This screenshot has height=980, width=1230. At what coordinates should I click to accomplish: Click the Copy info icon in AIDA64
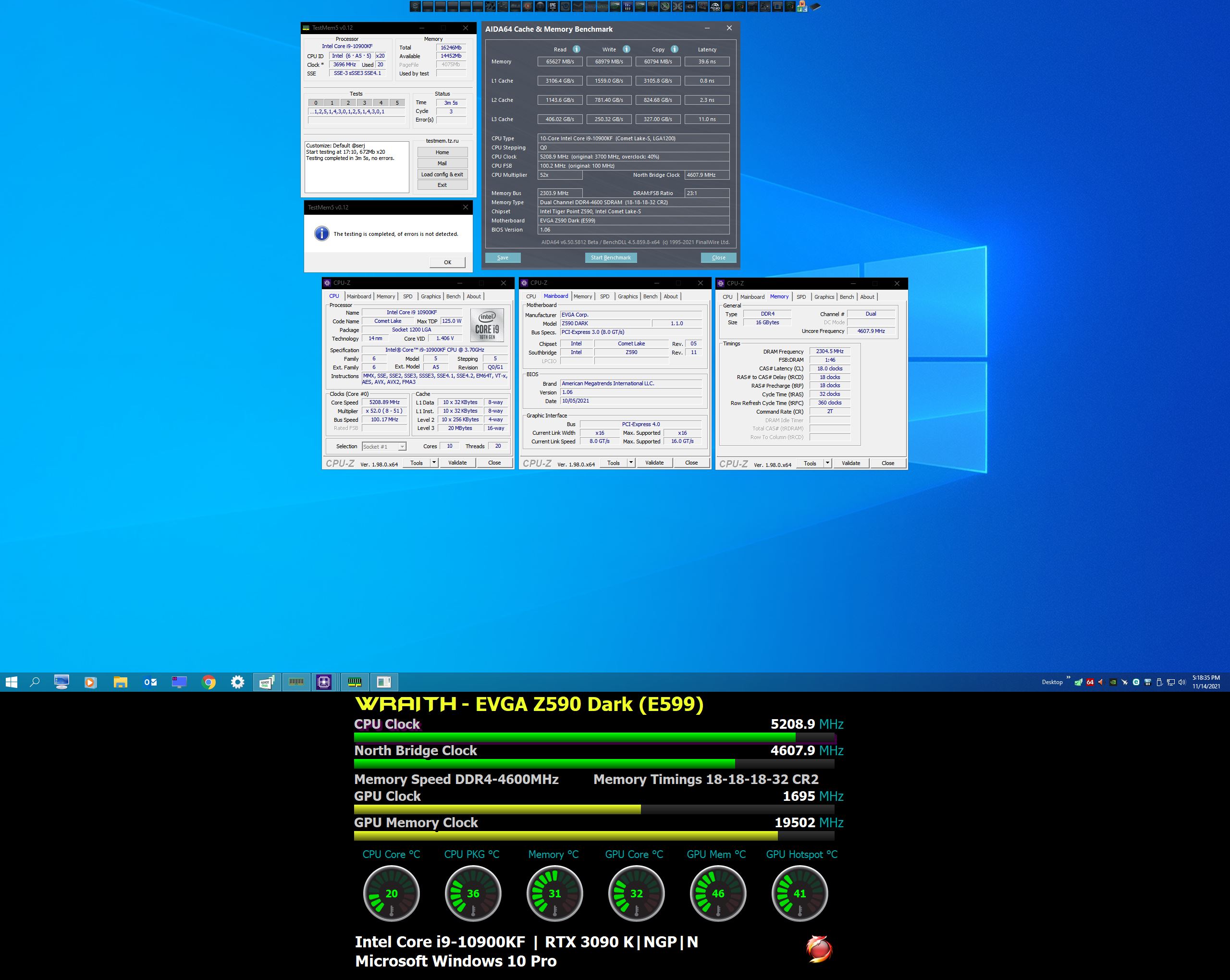point(674,49)
